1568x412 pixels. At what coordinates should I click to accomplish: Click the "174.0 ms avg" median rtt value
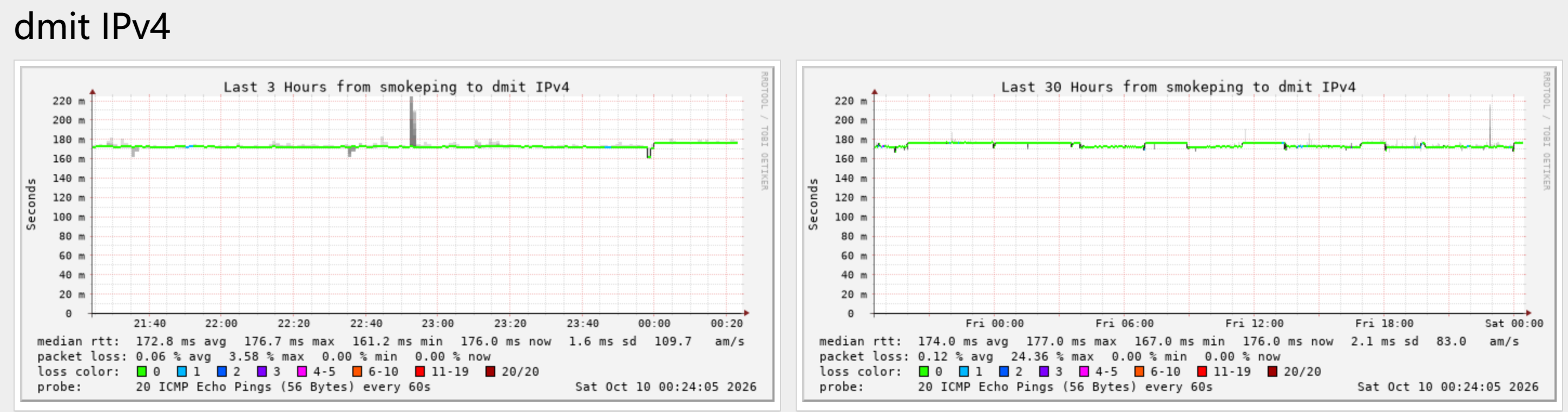963,342
